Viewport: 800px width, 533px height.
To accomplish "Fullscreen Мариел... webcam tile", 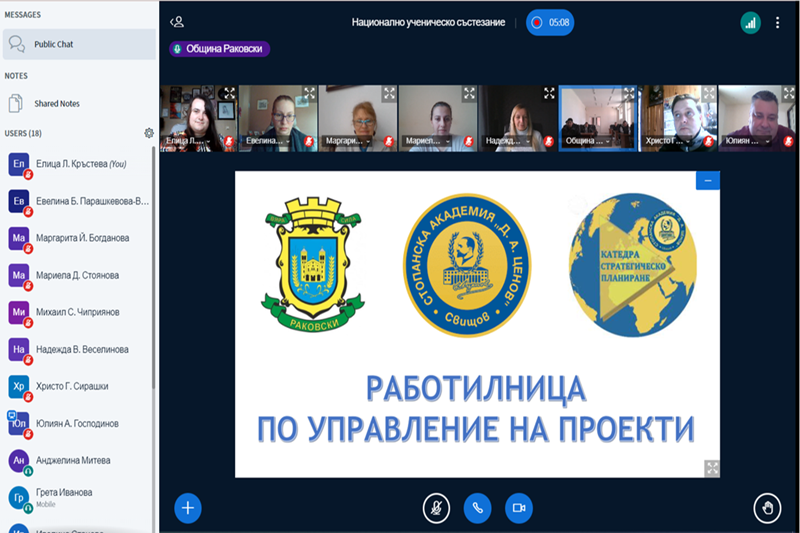I will [469, 93].
